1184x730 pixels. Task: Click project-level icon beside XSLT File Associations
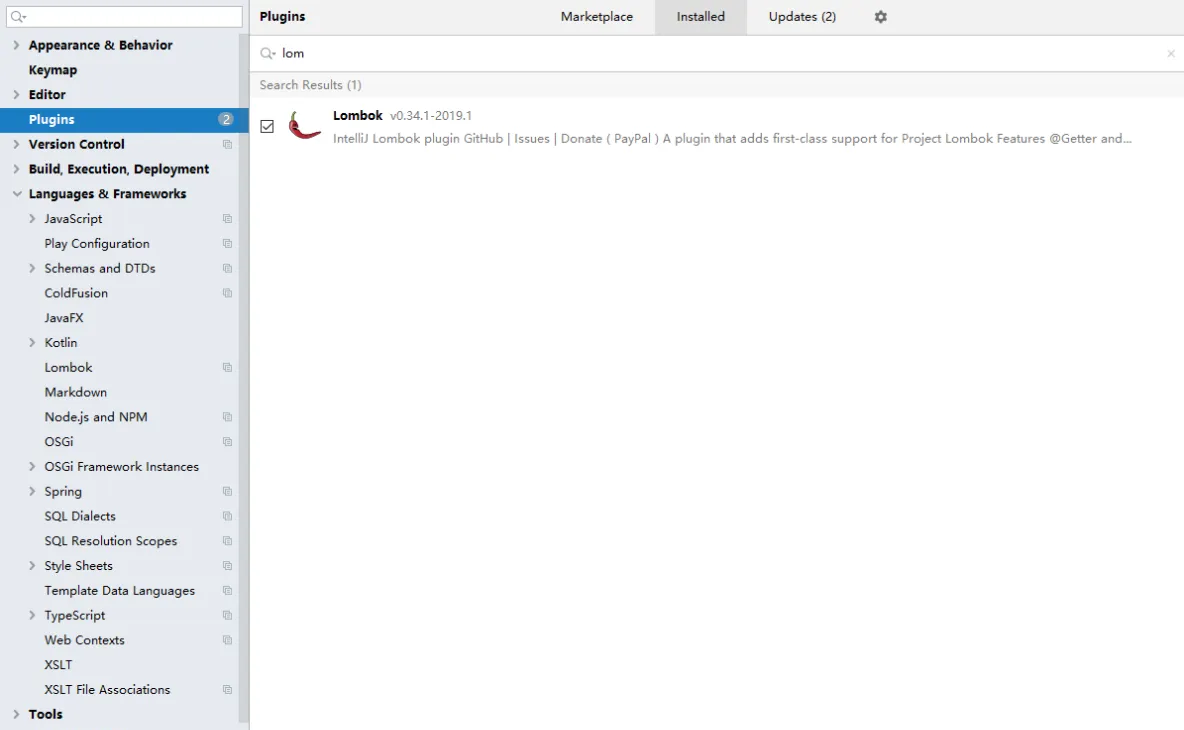coord(227,690)
